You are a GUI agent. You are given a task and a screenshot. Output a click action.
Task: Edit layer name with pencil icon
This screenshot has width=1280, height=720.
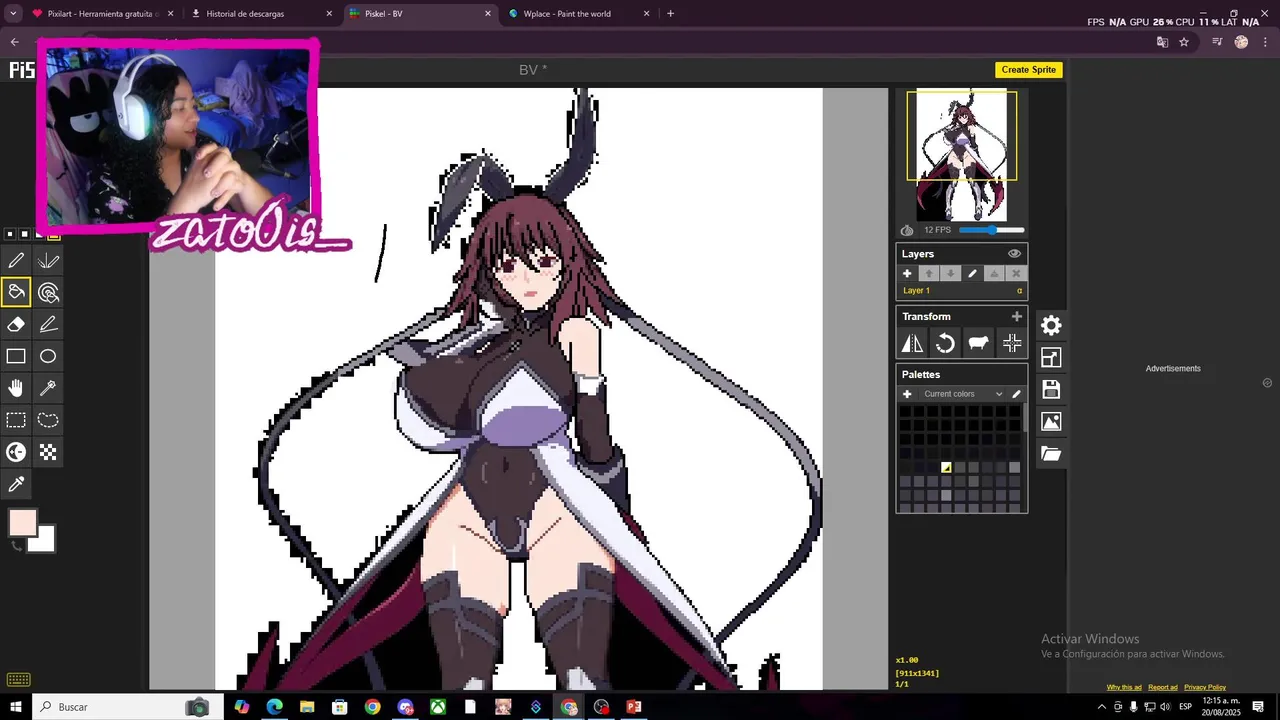point(972,273)
